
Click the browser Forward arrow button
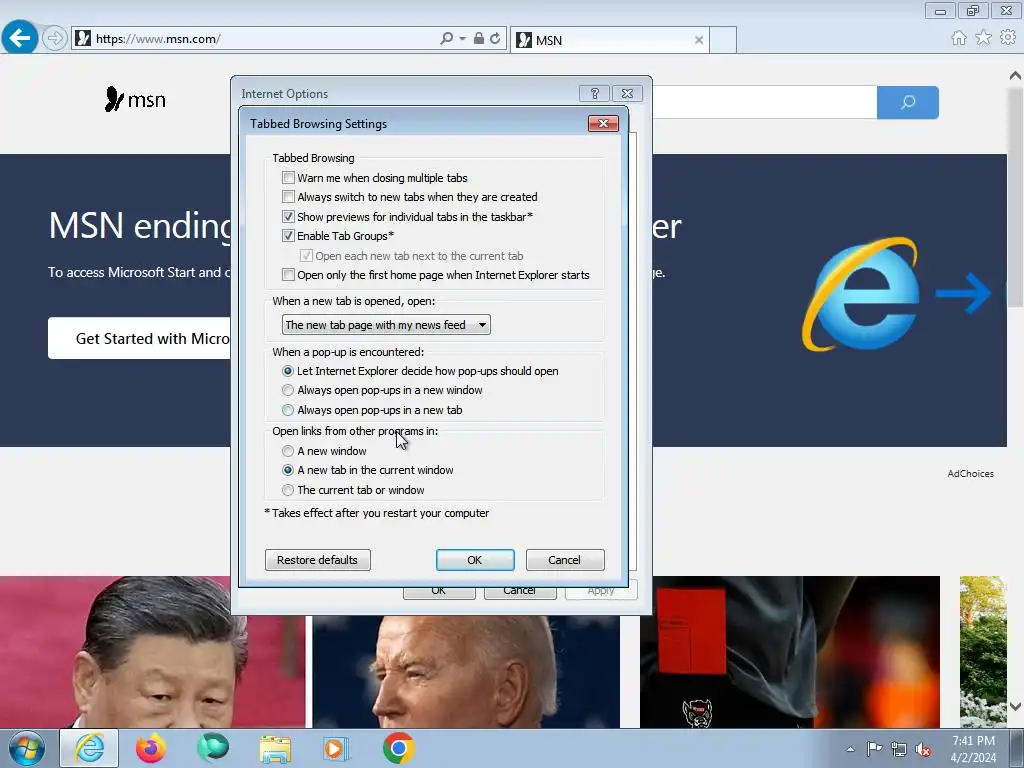[55, 39]
